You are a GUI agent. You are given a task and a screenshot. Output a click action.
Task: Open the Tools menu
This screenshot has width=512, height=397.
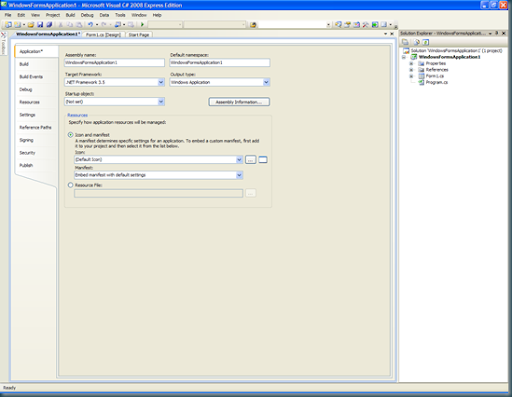tap(120, 15)
